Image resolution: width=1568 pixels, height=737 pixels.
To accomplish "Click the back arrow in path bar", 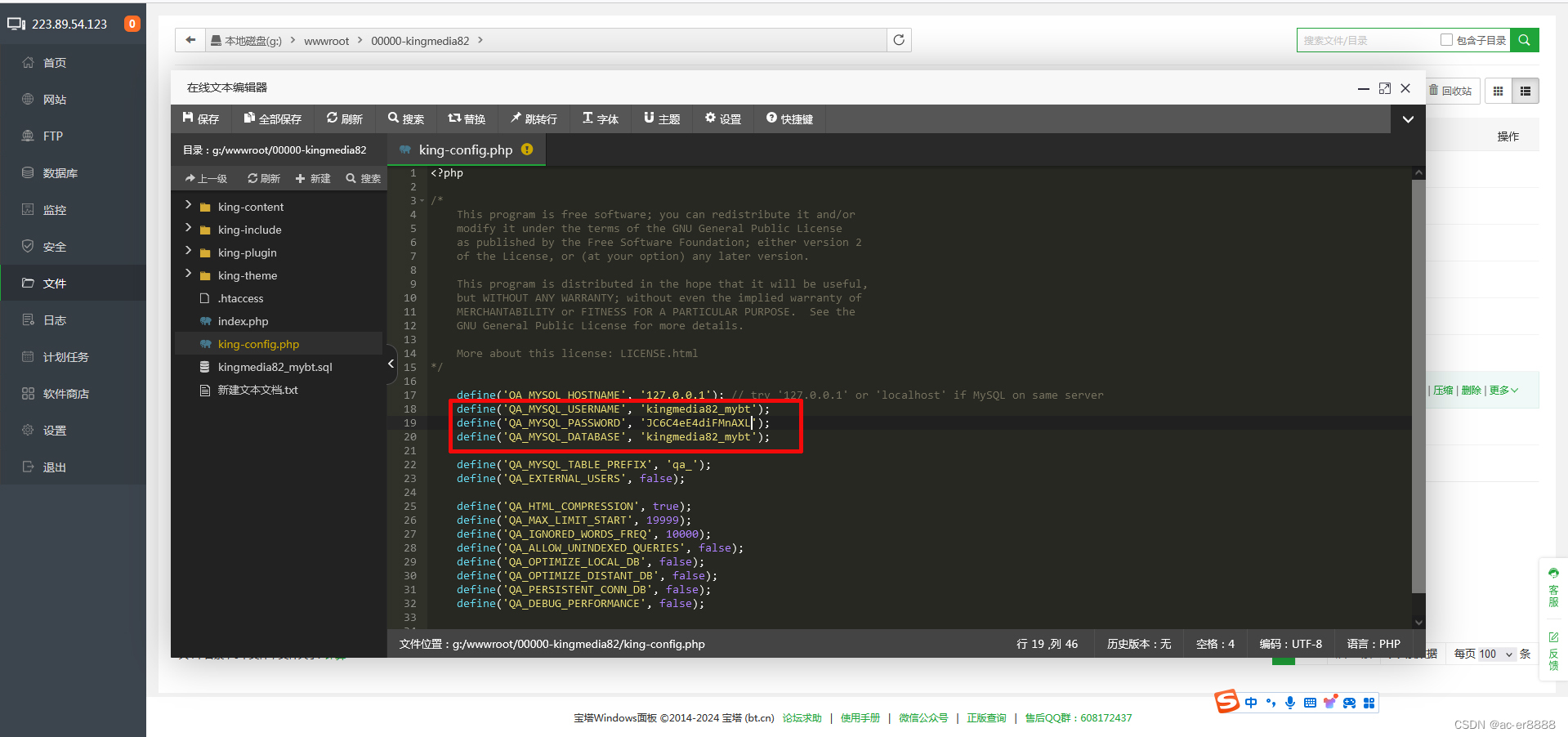I will click(x=190, y=40).
